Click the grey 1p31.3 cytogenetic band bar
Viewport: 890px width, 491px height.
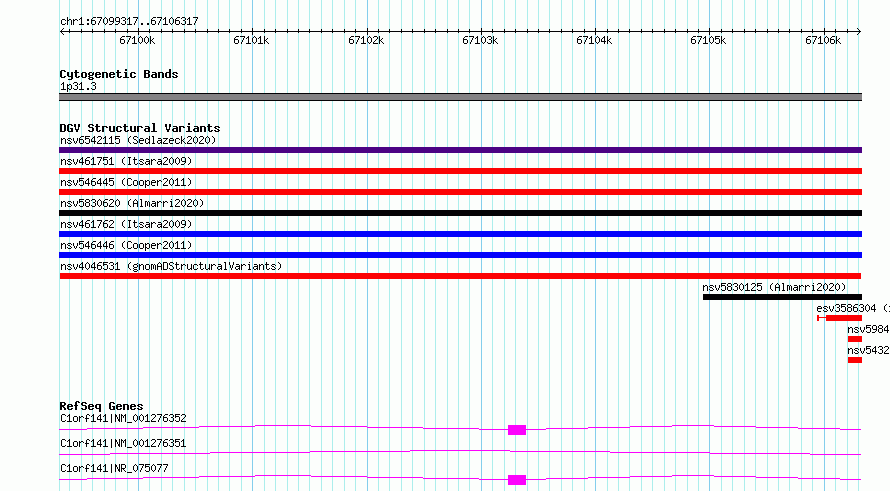tap(460, 97)
